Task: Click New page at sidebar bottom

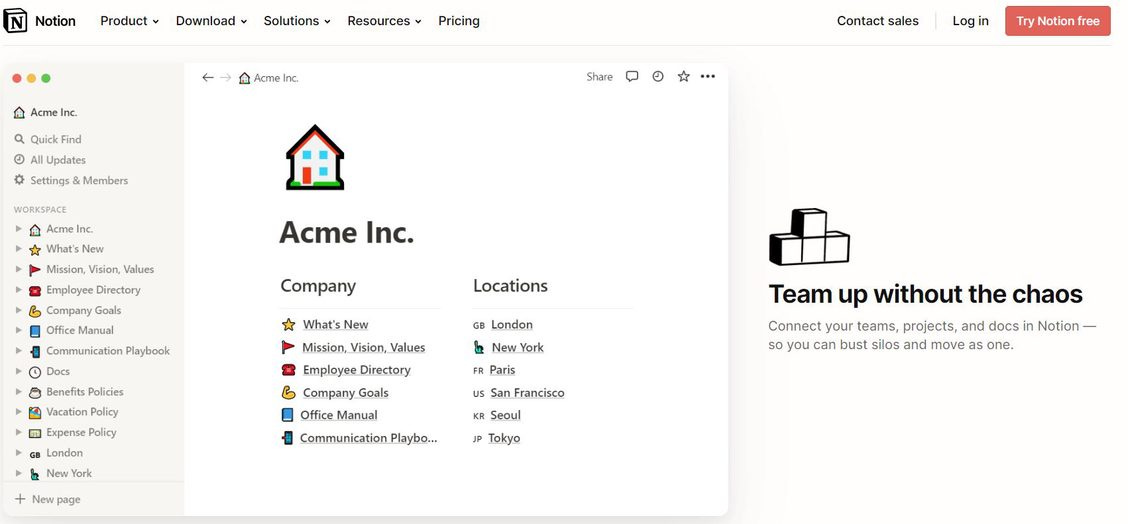Action: pyautogui.click(x=56, y=499)
